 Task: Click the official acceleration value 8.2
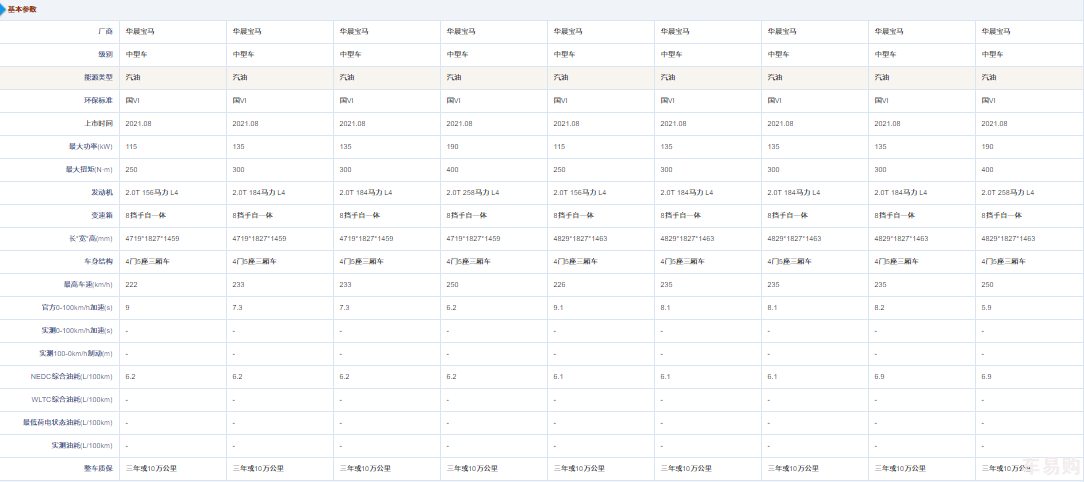click(879, 308)
